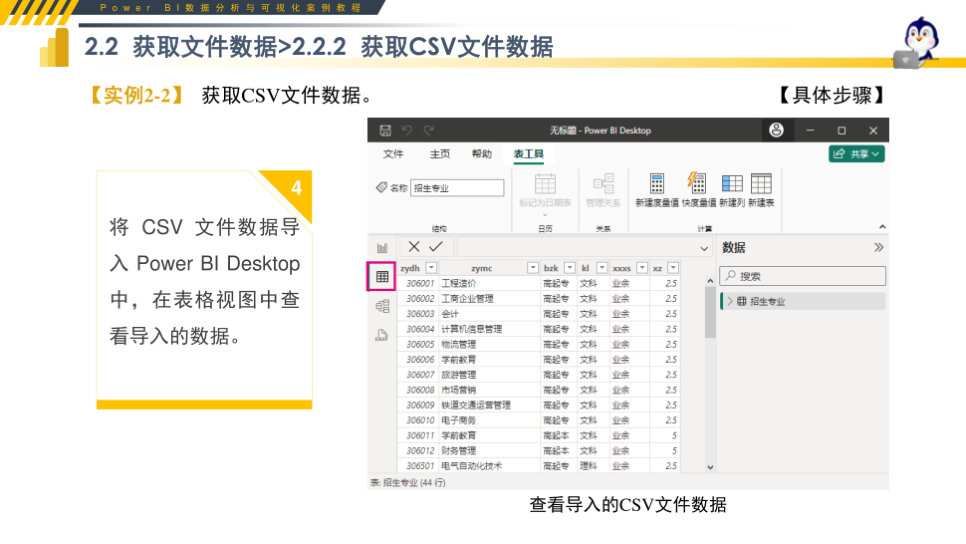
Task: Click the search magnifier icon in 数据 pane
Action: [731, 275]
